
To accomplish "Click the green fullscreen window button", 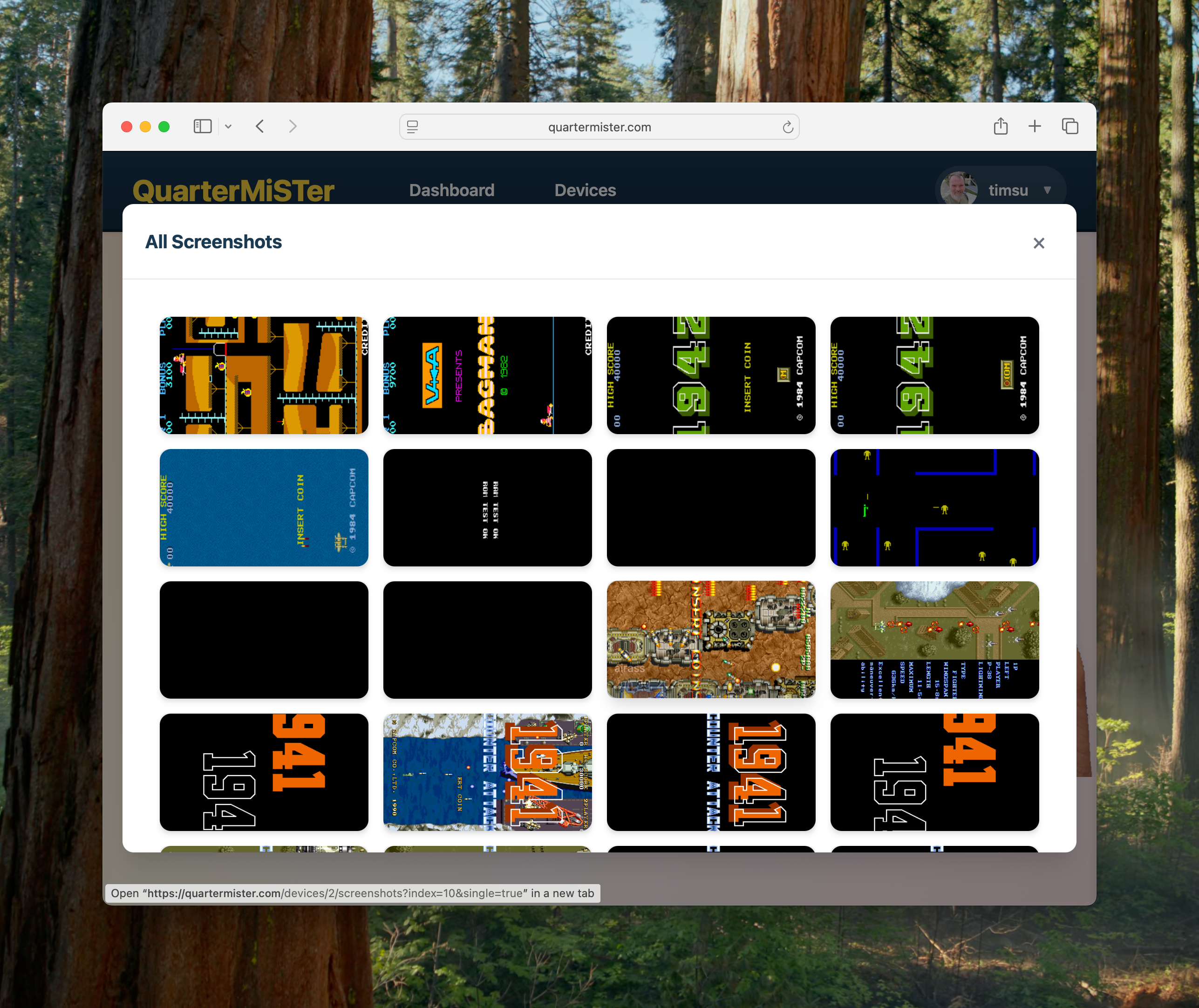I will click(x=164, y=126).
